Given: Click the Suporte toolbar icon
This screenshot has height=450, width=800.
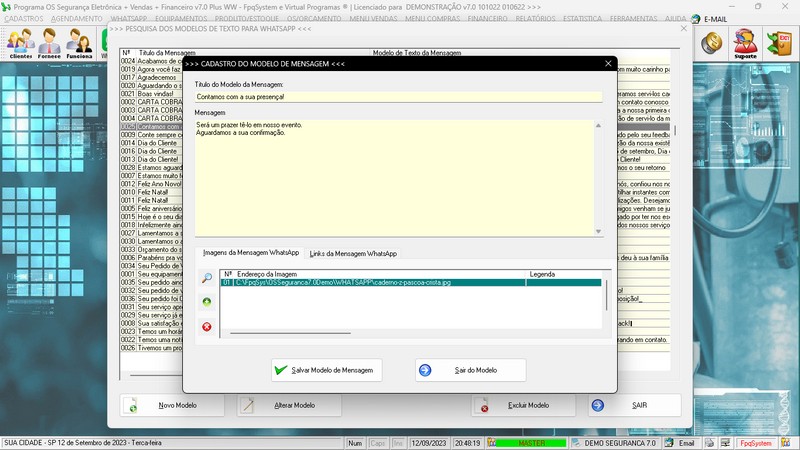Looking at the screenshot, I should click(745, 43).
